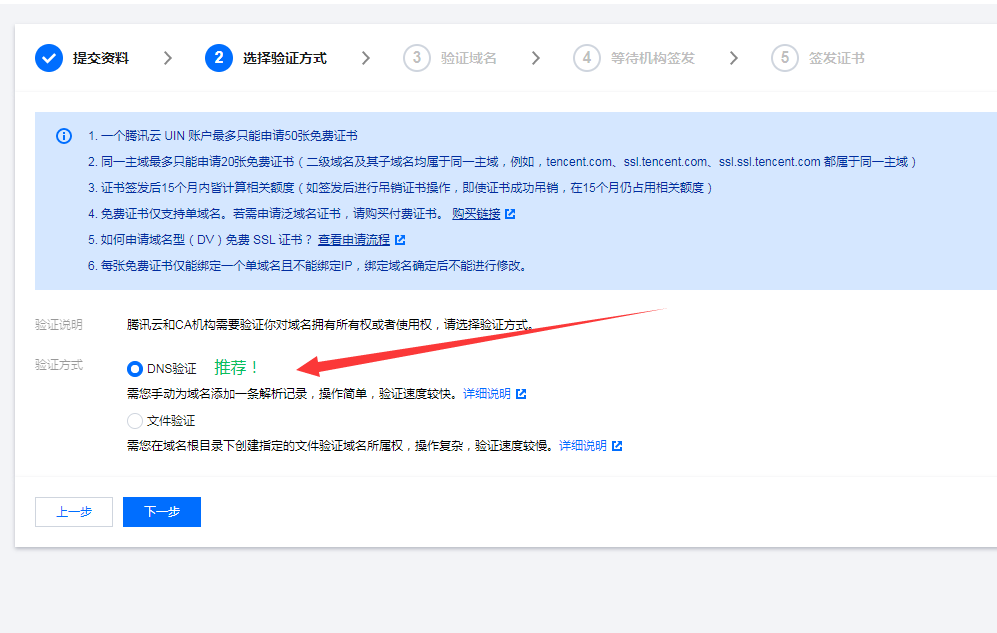Click external link icon after 文件验证 详细说明
The height and width of the screenshot is (633, 997).
click(x=616, y=446)
